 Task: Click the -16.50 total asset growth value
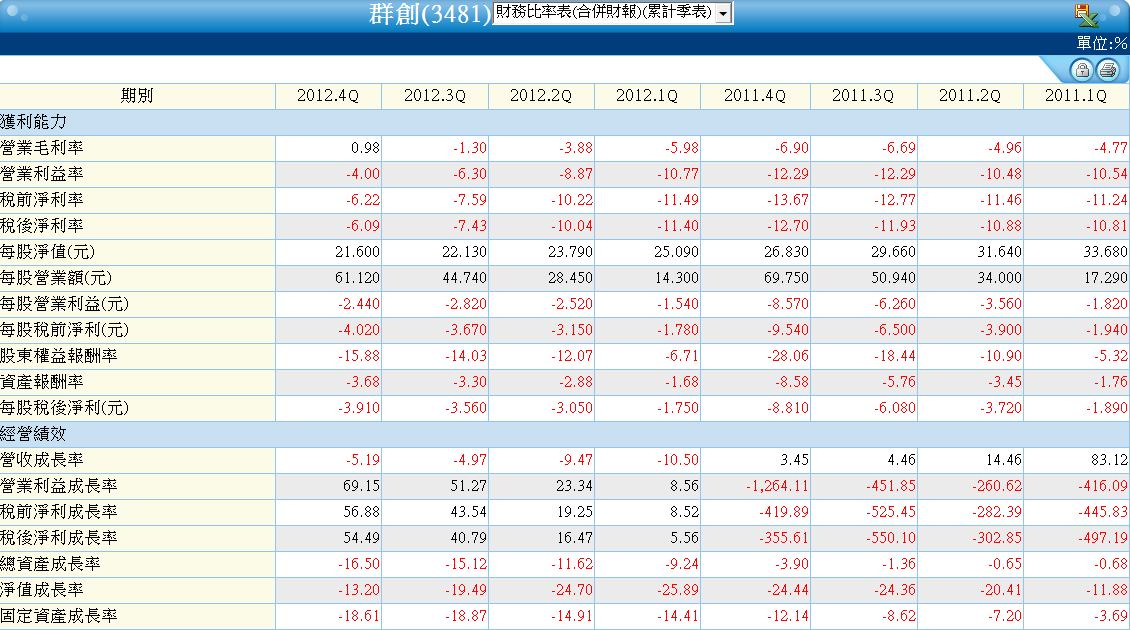click(359, 564)
